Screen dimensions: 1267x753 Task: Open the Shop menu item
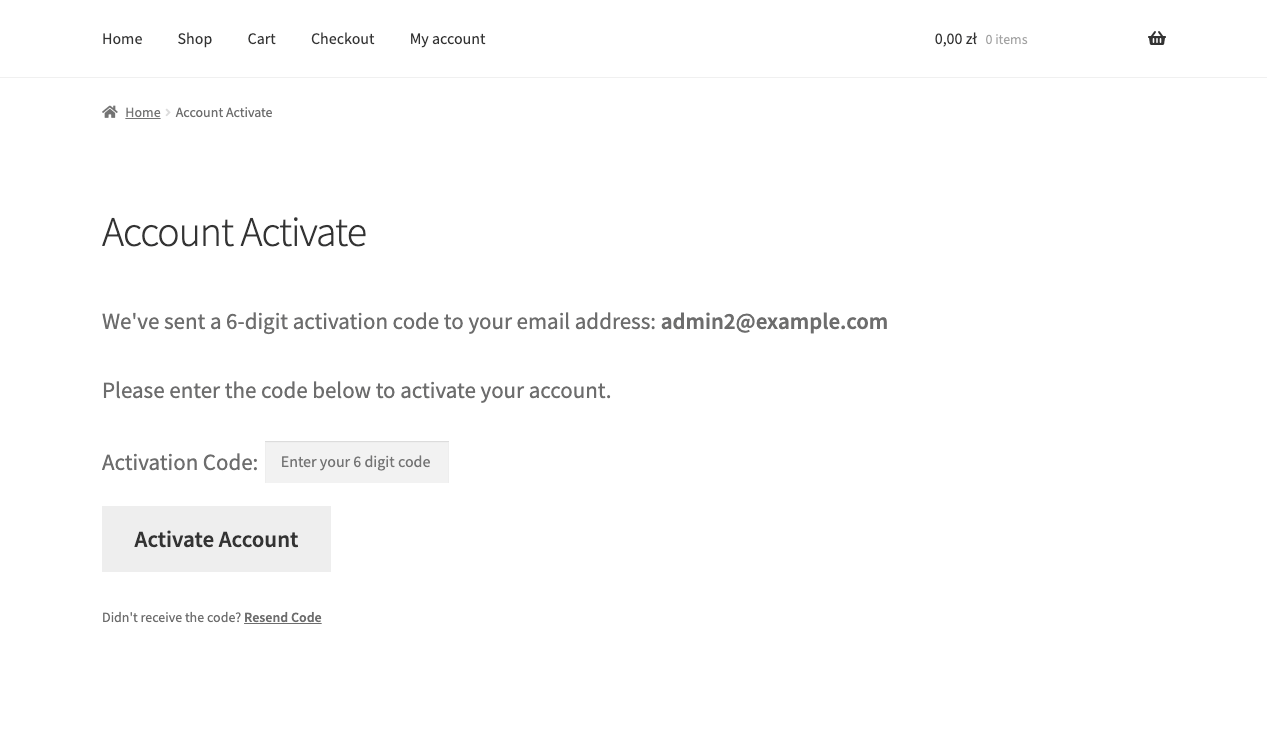pyautogui.click(x=195, y=39)
